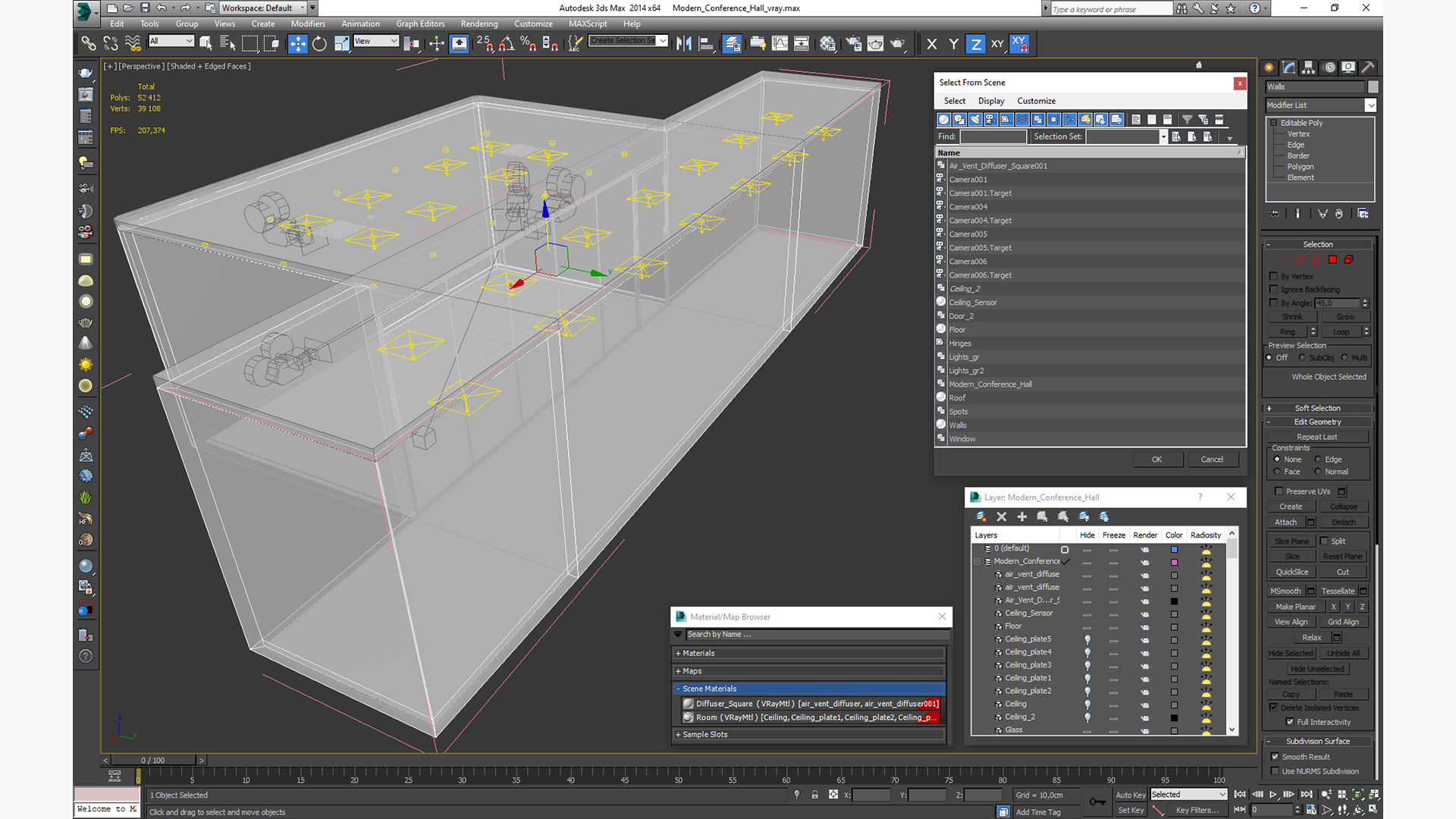Open the Manage Layers toolbar icon
The image size is (1456, 819).
731,44
